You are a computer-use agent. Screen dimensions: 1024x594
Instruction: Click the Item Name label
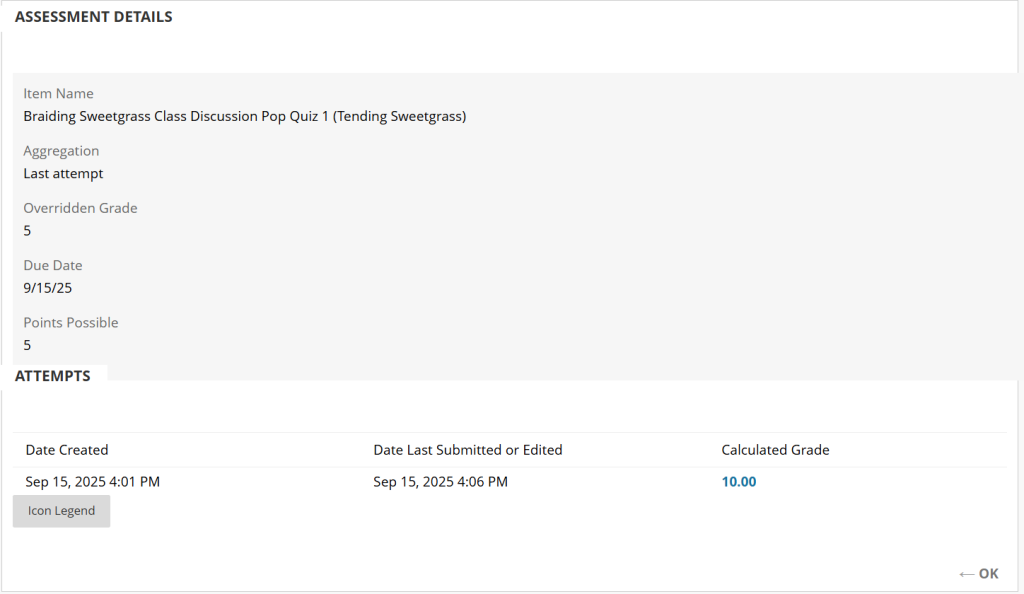58,94
